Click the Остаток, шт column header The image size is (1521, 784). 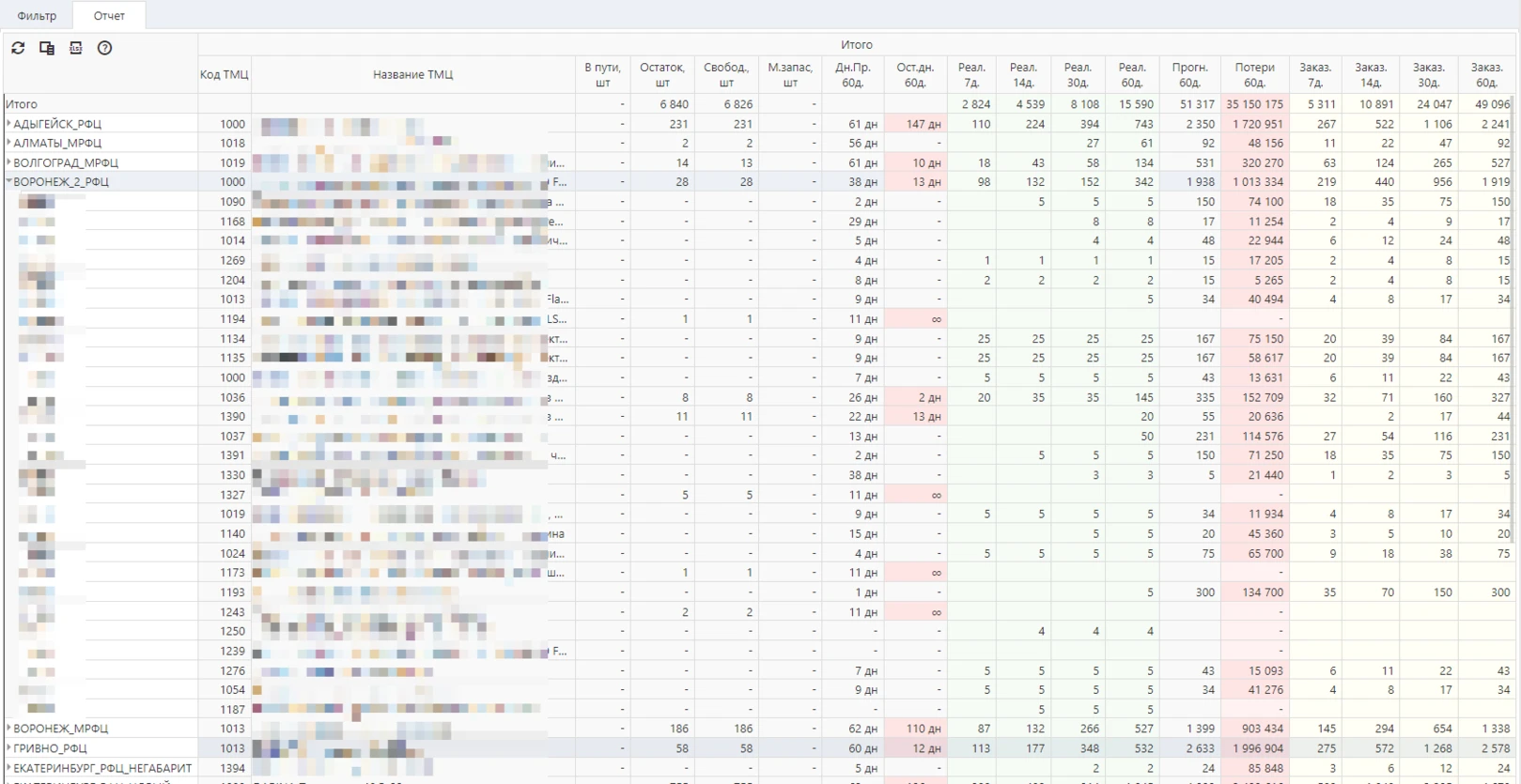pyautogui.click(x=661, y=75)
